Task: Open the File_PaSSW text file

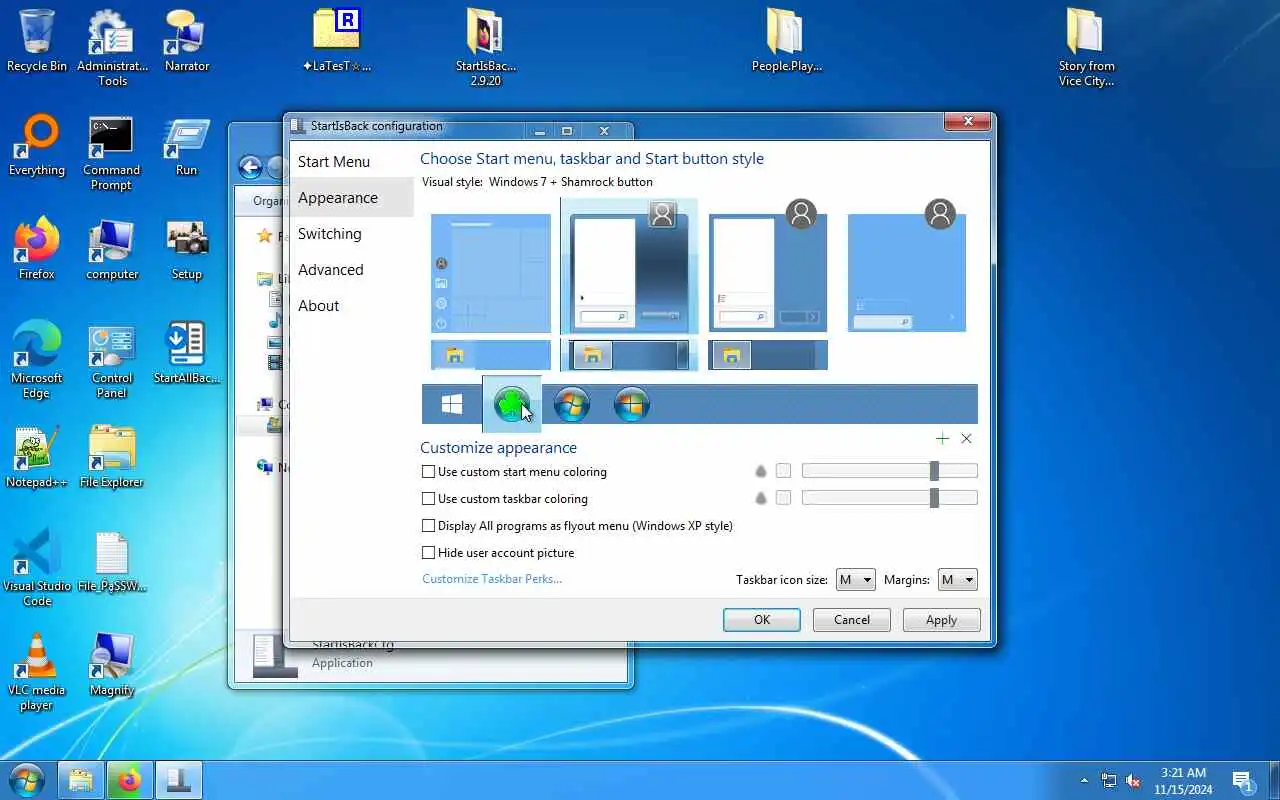Action: click(x=112, y=562)
